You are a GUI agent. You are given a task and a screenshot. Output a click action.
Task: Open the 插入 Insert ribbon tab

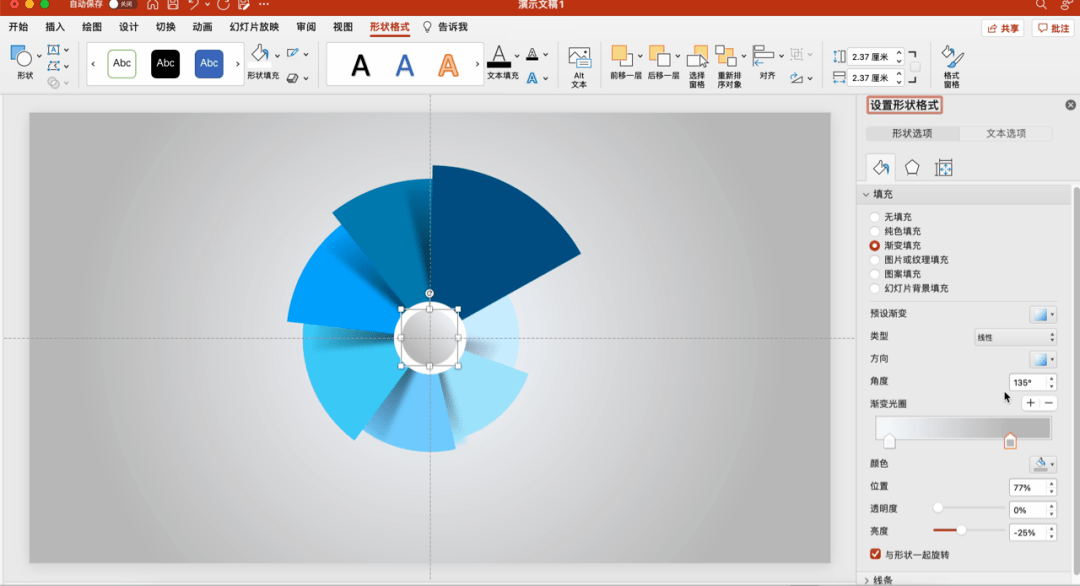[x=55, y=27]
